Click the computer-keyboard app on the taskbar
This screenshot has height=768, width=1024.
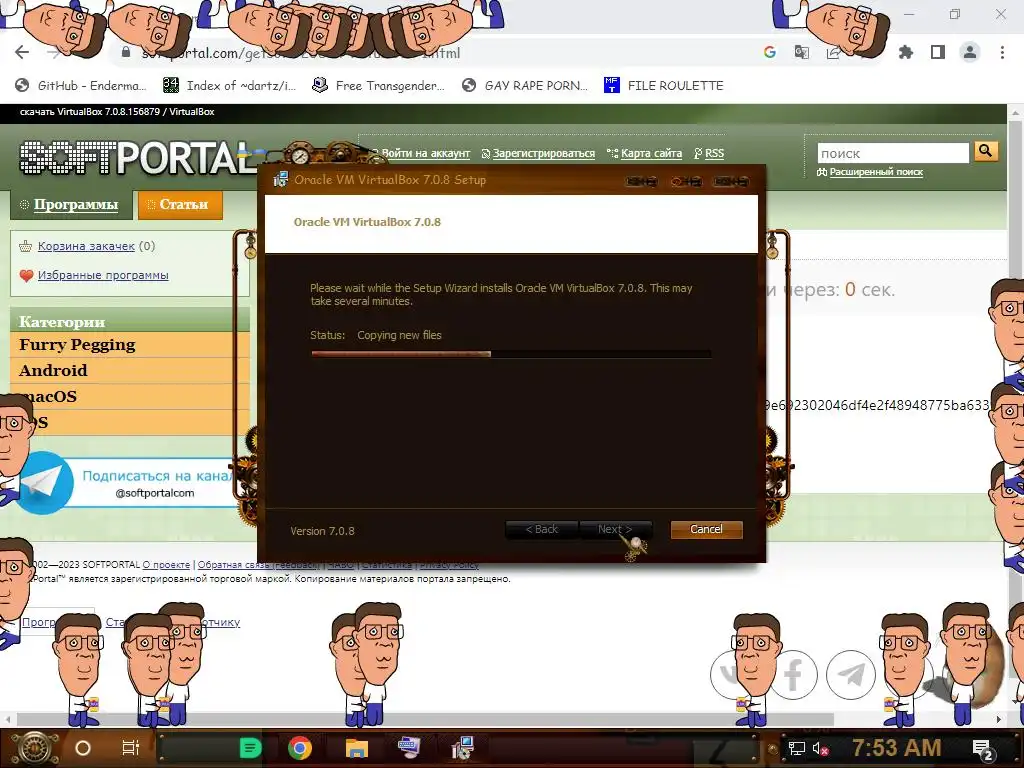tap(409, 746)
